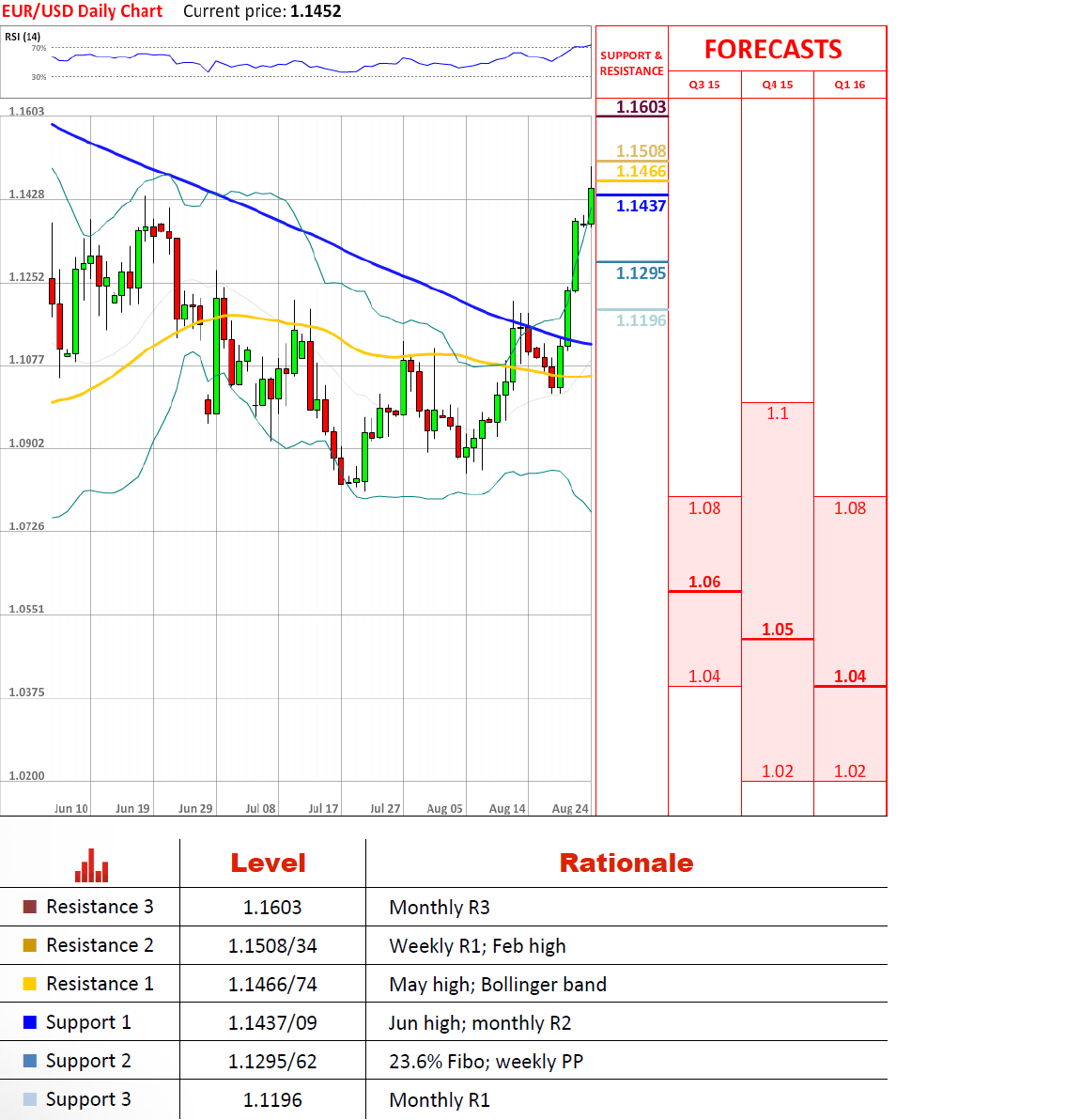Screen dimensions: 1082x1120
Task: Pick the yellow Resistance 1 marker
Action: tap(30, 984)
